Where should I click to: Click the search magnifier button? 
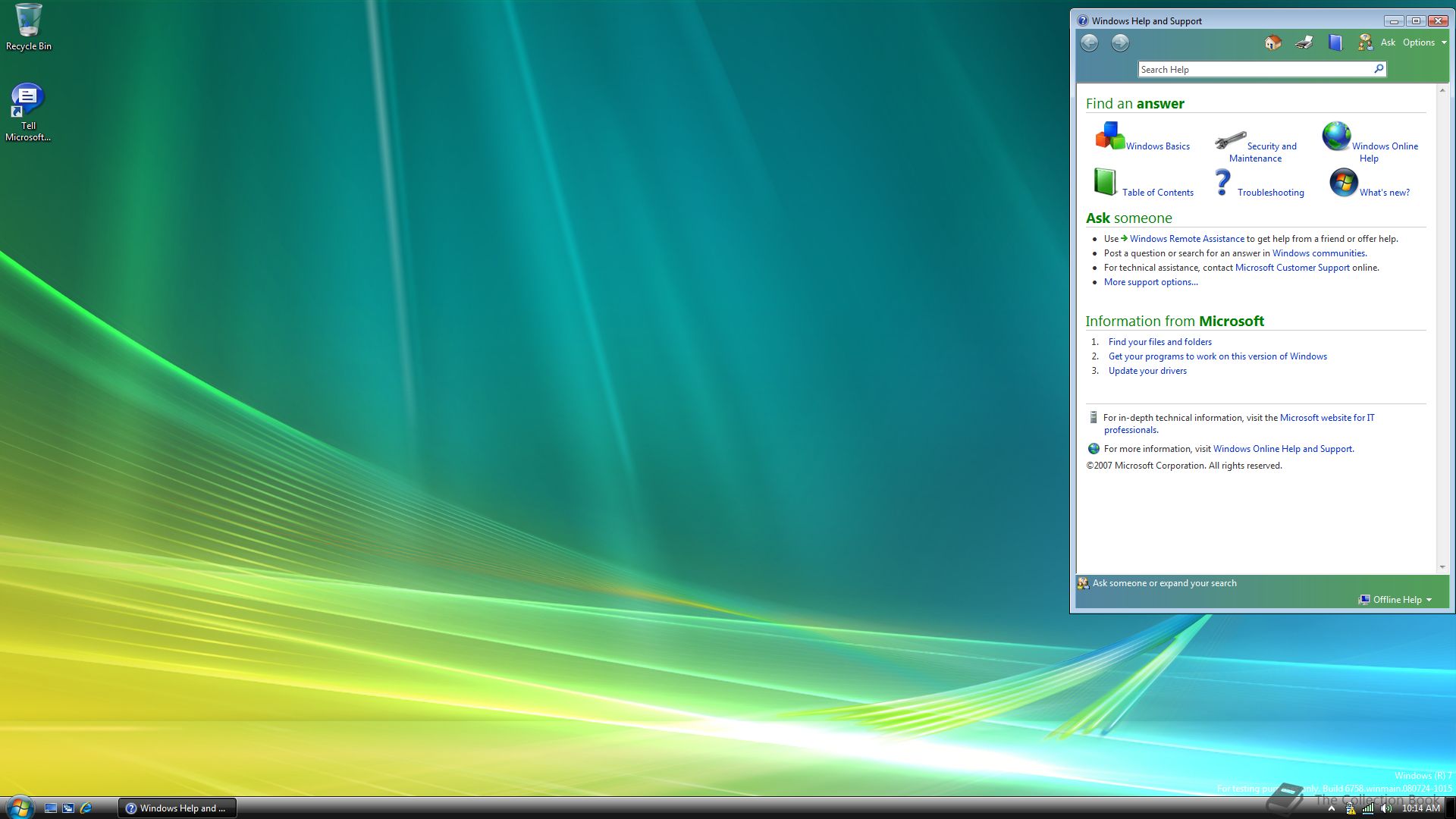click(1379, 69)
